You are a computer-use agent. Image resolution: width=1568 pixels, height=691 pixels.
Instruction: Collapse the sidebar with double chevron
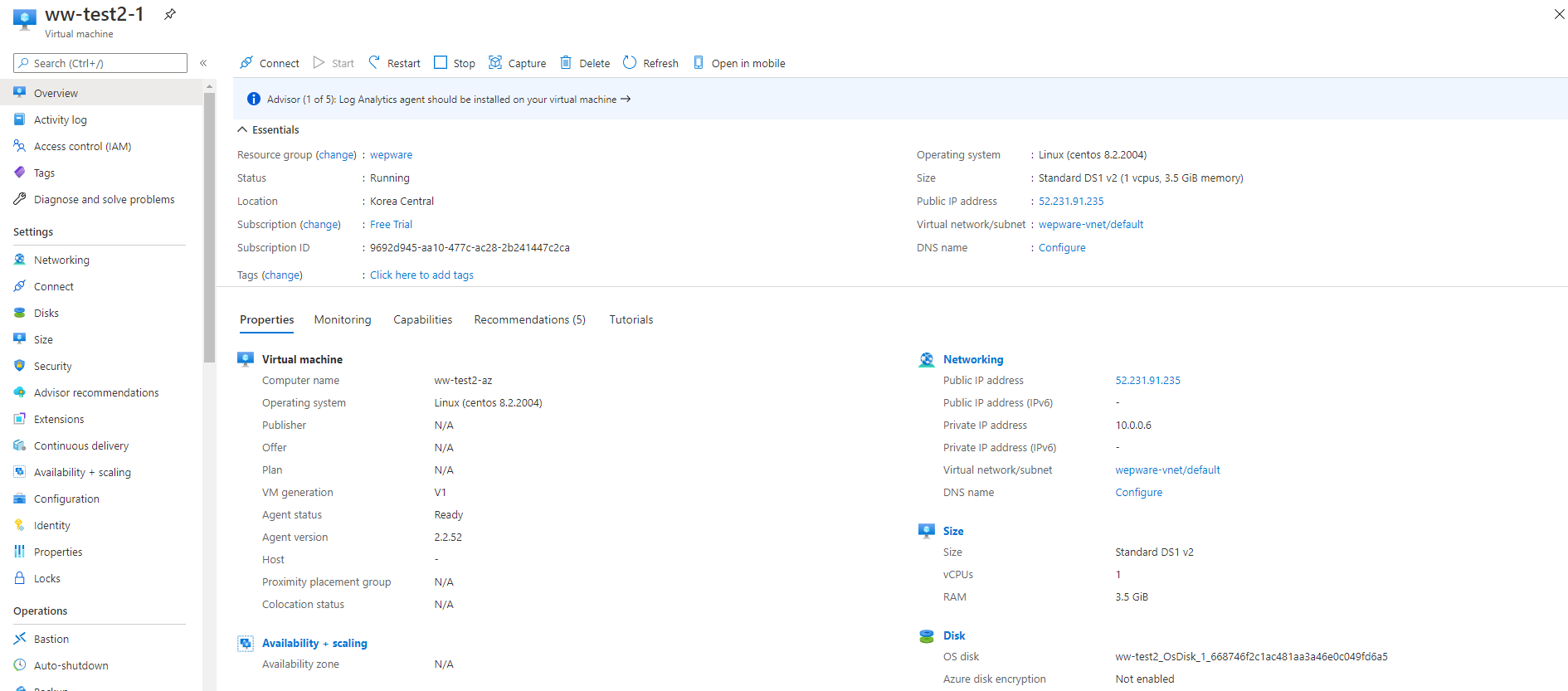click(203, 63)
